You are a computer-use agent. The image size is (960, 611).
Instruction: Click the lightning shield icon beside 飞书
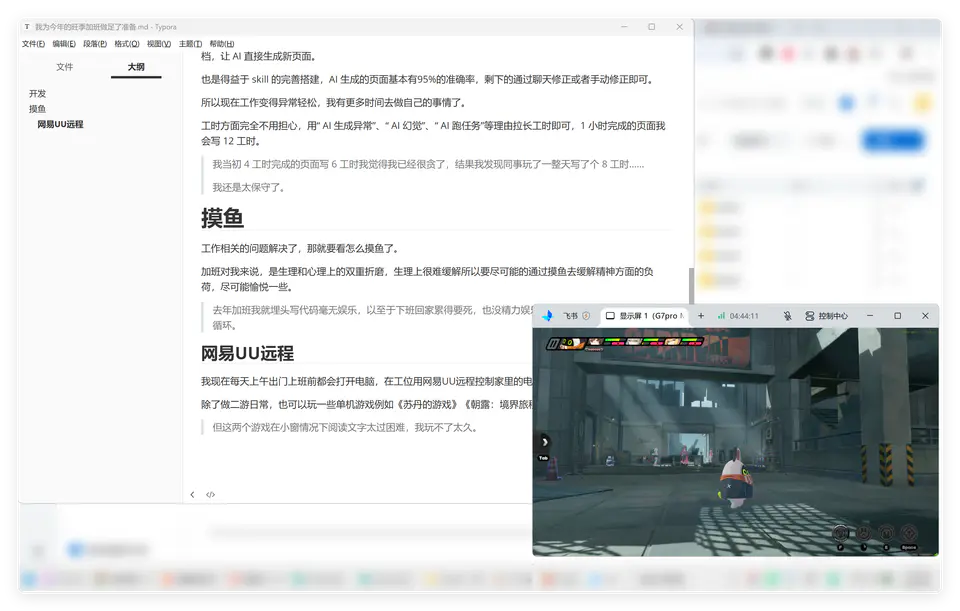pyautogui.click(x=586, y=316)
